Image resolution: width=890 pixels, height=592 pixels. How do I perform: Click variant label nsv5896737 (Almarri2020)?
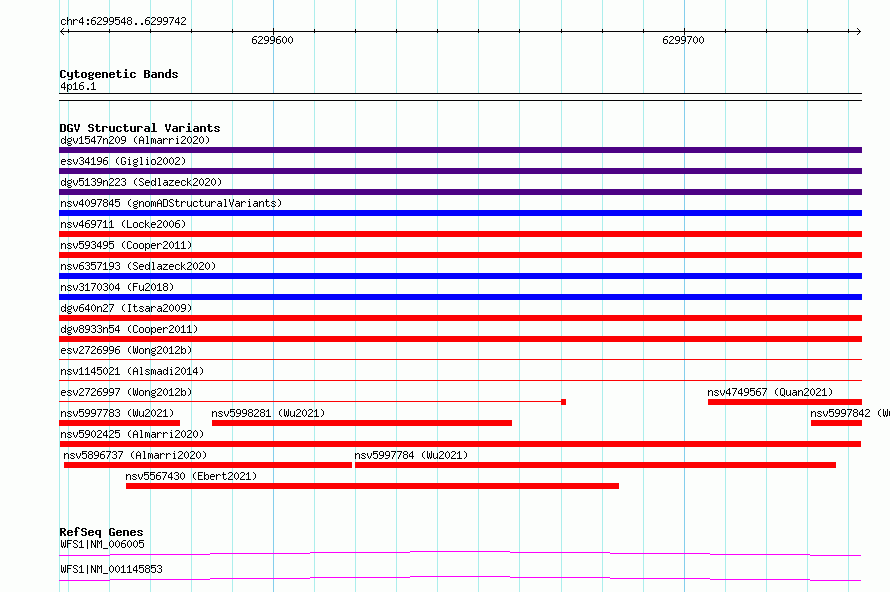click(x=135, y=455)
